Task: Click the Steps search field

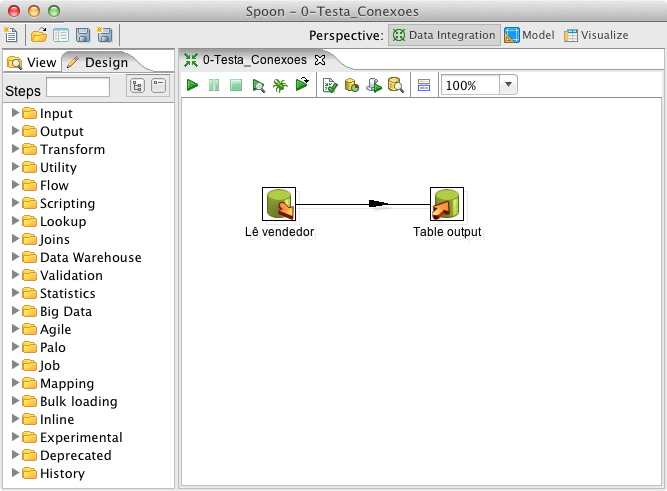Action: (x=78, y=87)
